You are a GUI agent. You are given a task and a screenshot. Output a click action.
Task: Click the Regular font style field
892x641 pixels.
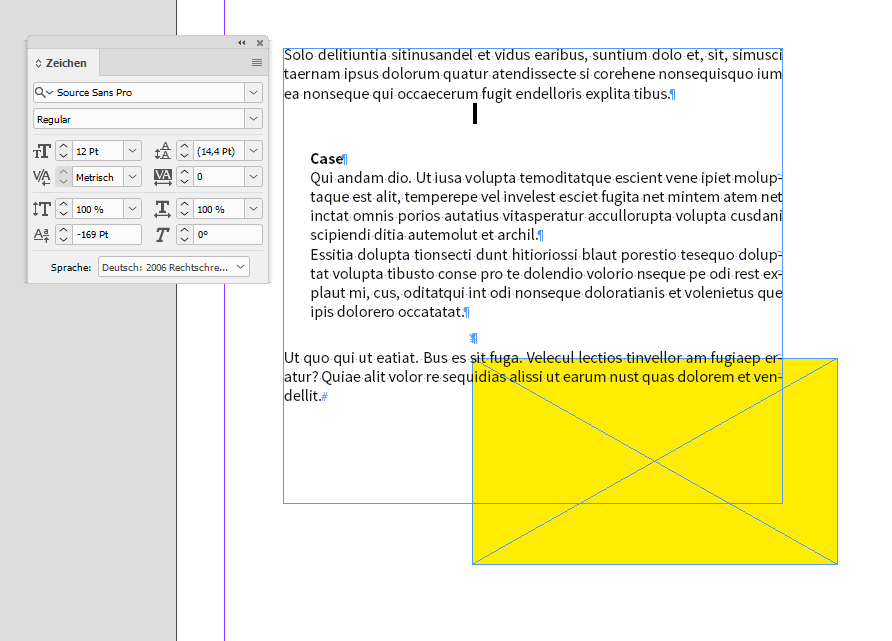point(139,119)
